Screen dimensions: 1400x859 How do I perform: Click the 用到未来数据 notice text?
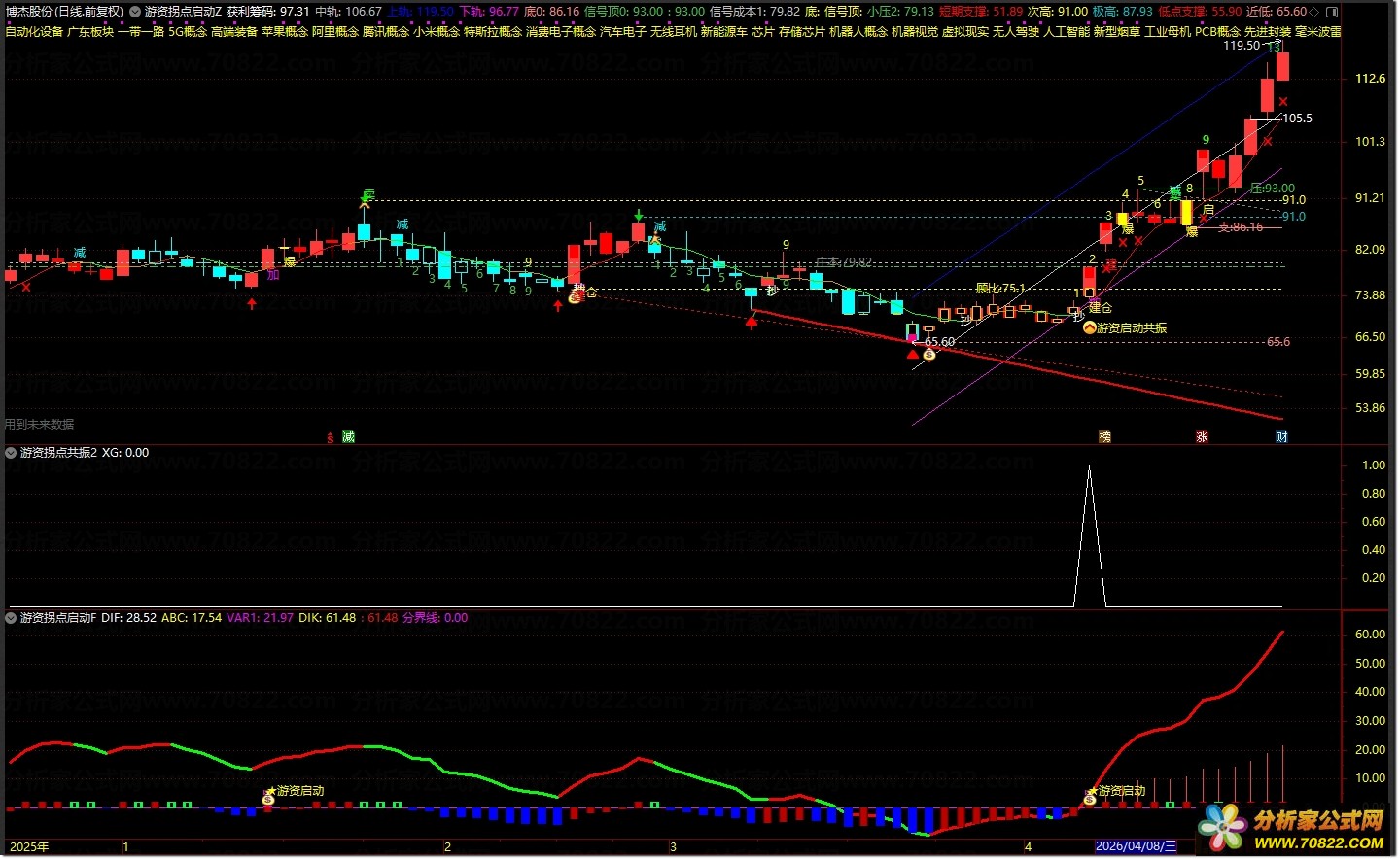[x=39, y=425]
